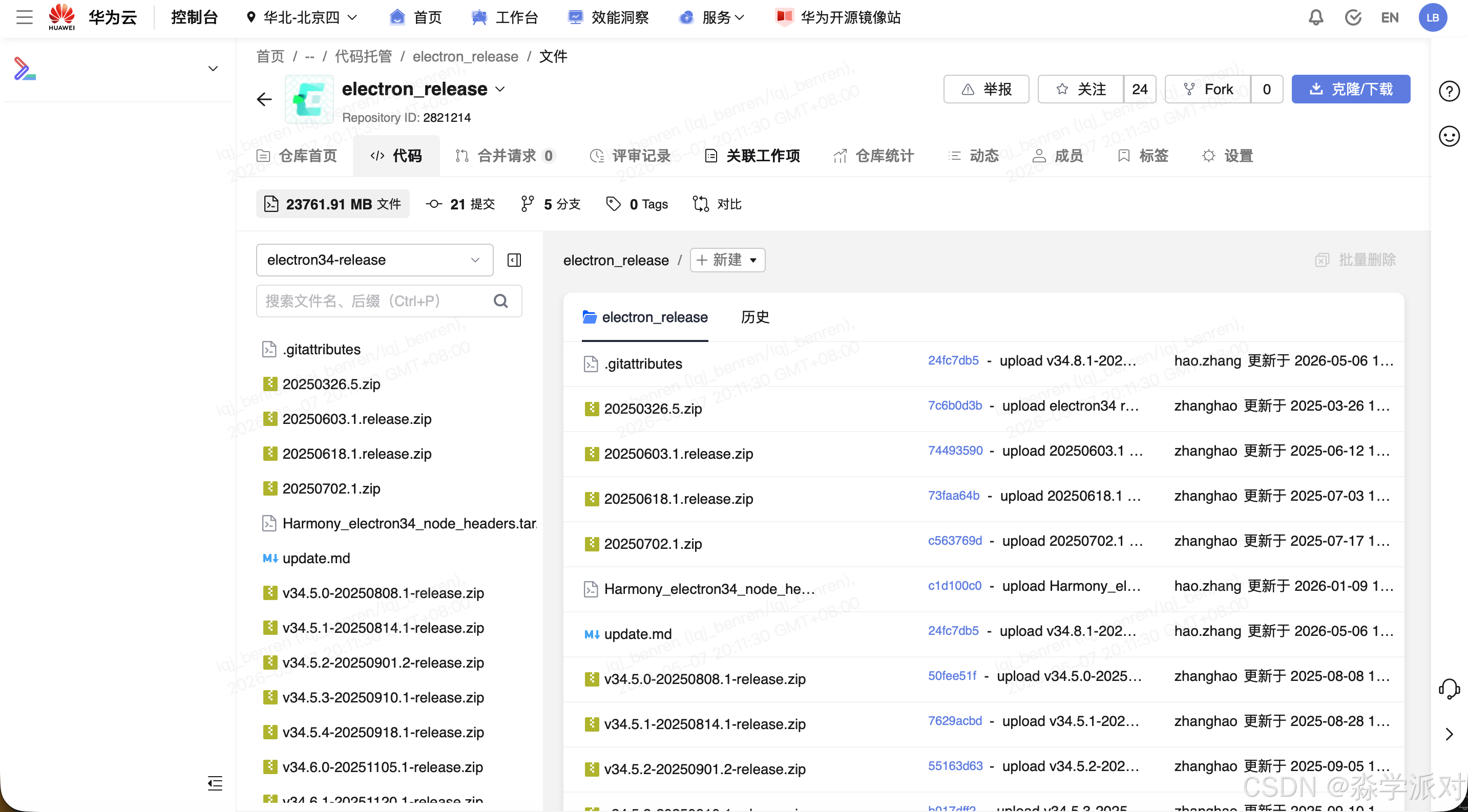Click the 关注 star button

click(1080, 90)
